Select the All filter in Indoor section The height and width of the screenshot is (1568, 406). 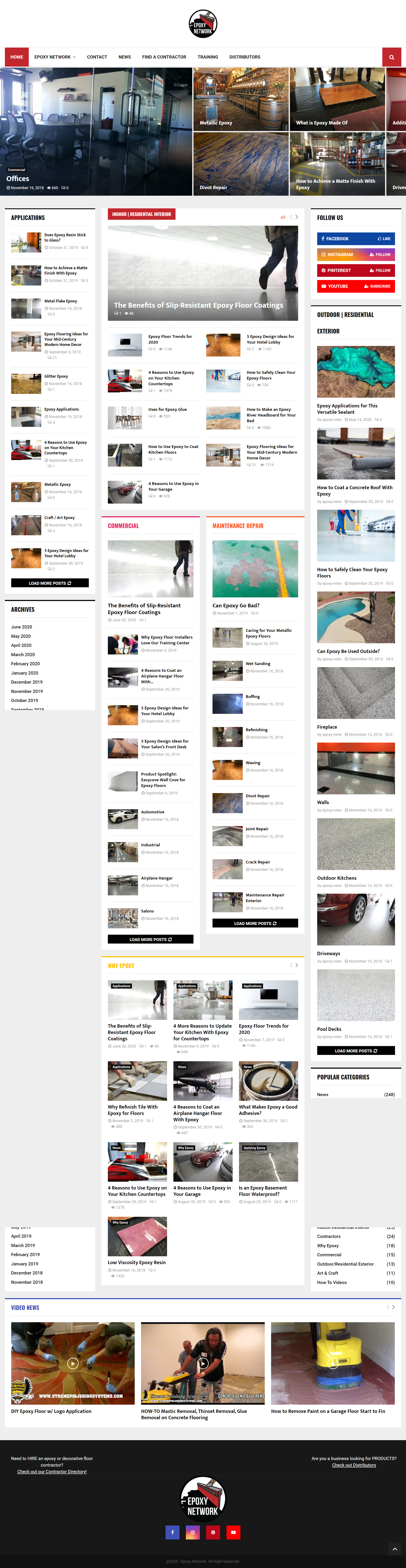coord(283,217)
